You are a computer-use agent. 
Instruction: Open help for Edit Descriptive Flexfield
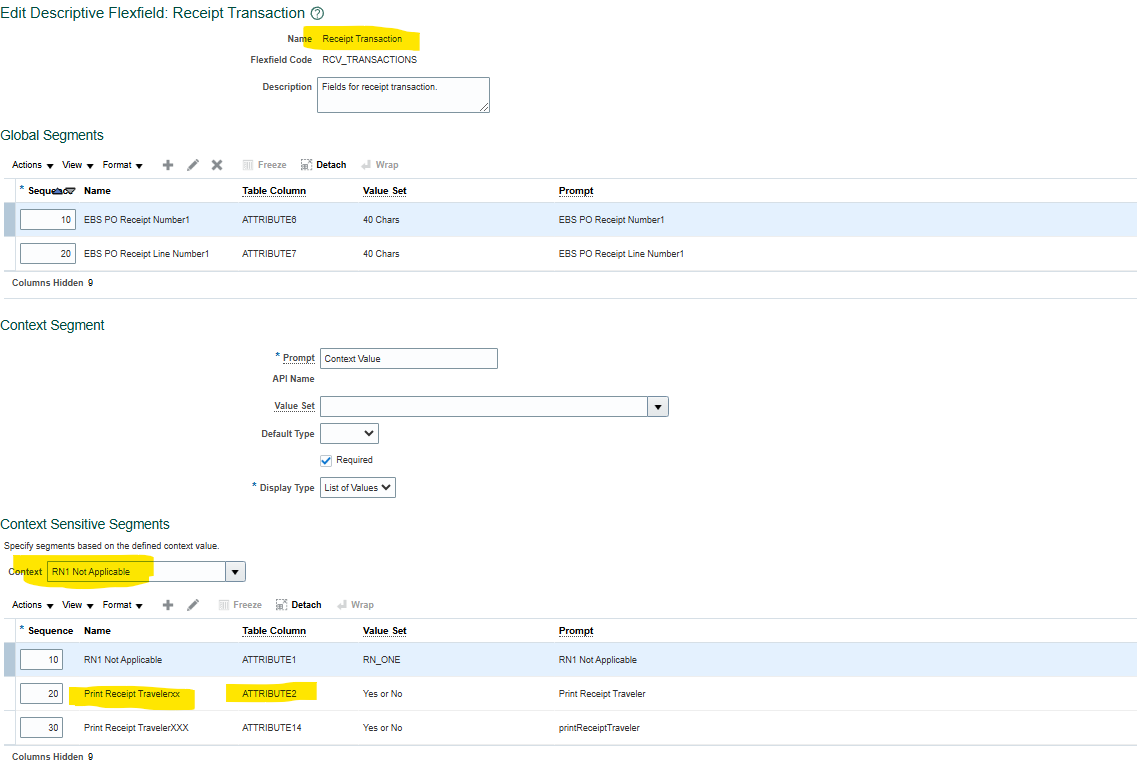[x=317, y=13]
